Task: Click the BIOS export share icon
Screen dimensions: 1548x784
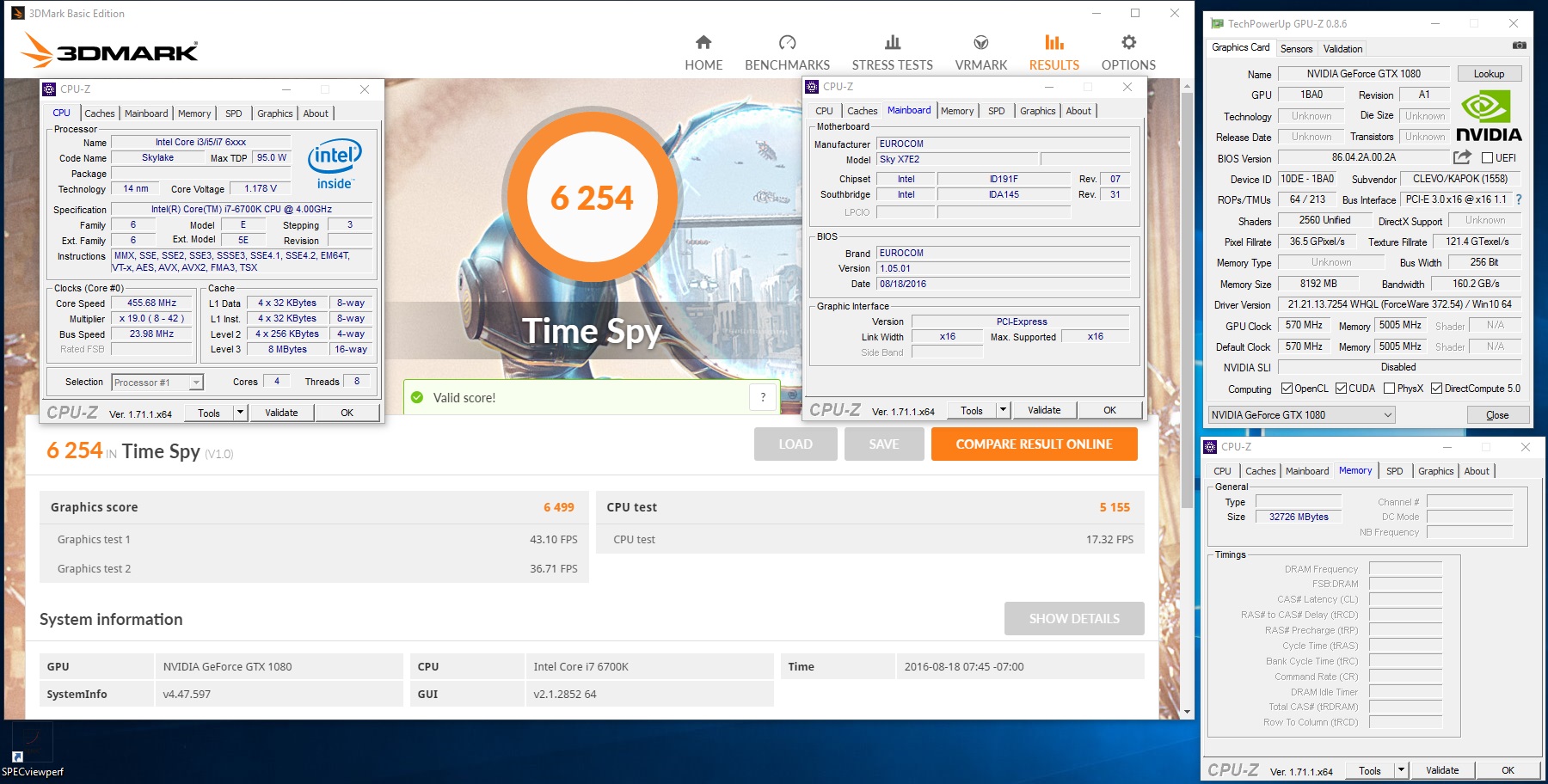Action: 1461,157
